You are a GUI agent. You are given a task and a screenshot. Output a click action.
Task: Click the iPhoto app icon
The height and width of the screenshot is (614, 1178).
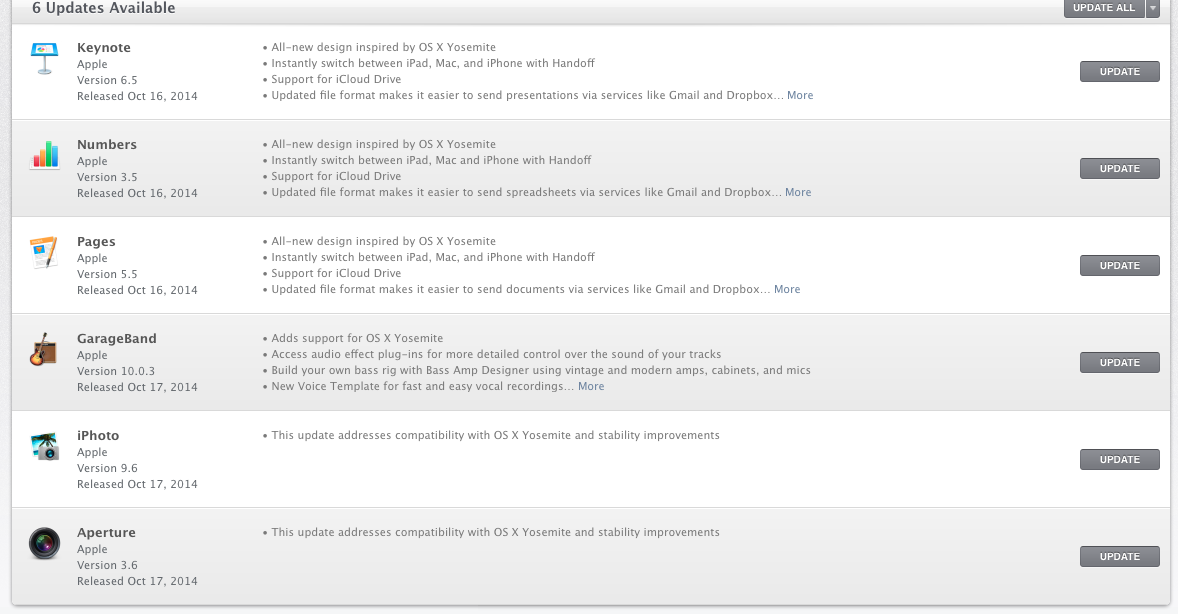(43, 446)
